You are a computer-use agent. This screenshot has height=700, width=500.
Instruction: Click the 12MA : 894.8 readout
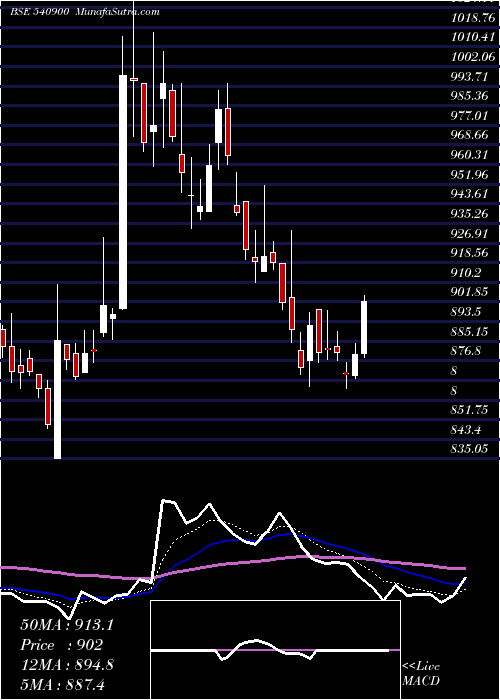point(67,665)
